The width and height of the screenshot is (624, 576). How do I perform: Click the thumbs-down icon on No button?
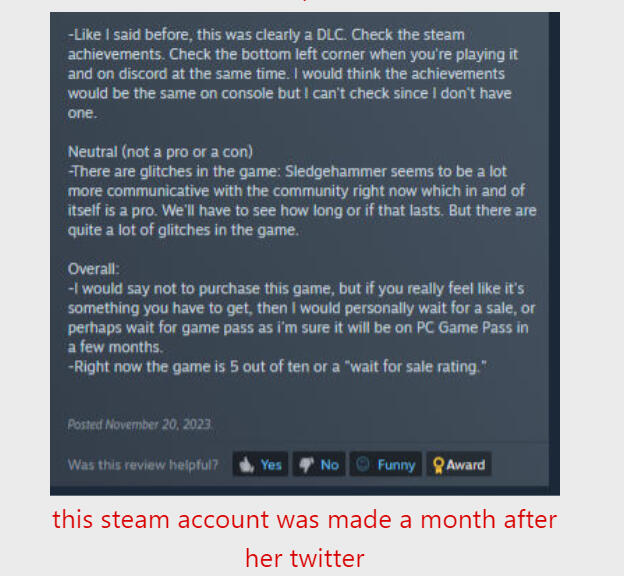click(306, 465)
